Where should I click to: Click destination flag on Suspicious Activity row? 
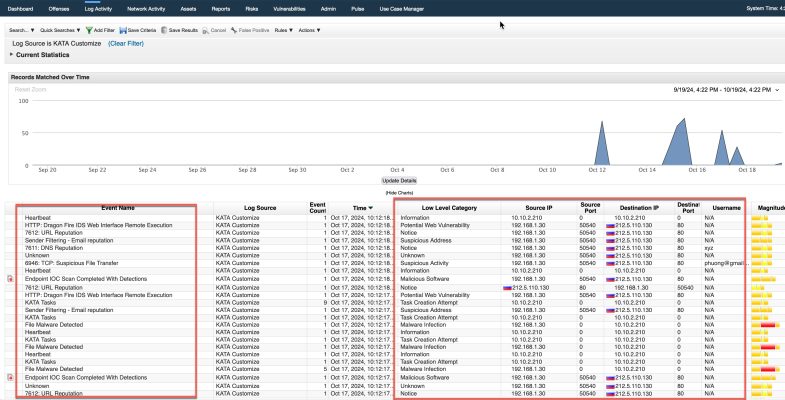point(610,263)
